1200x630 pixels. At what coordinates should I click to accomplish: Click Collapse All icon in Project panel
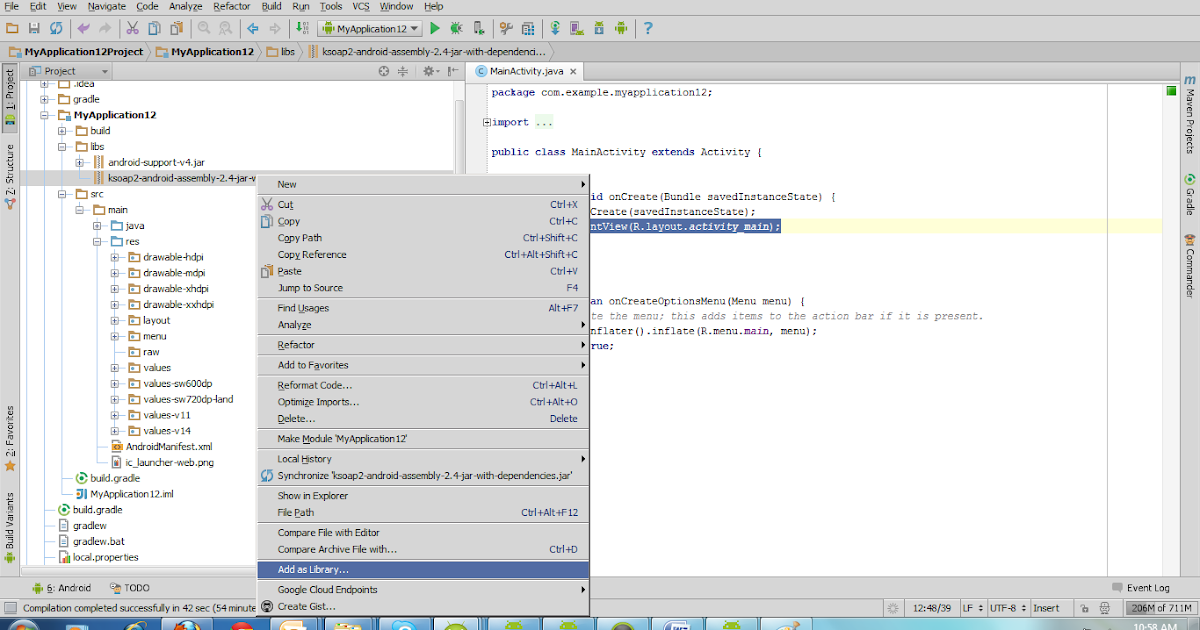coord(404,71)
